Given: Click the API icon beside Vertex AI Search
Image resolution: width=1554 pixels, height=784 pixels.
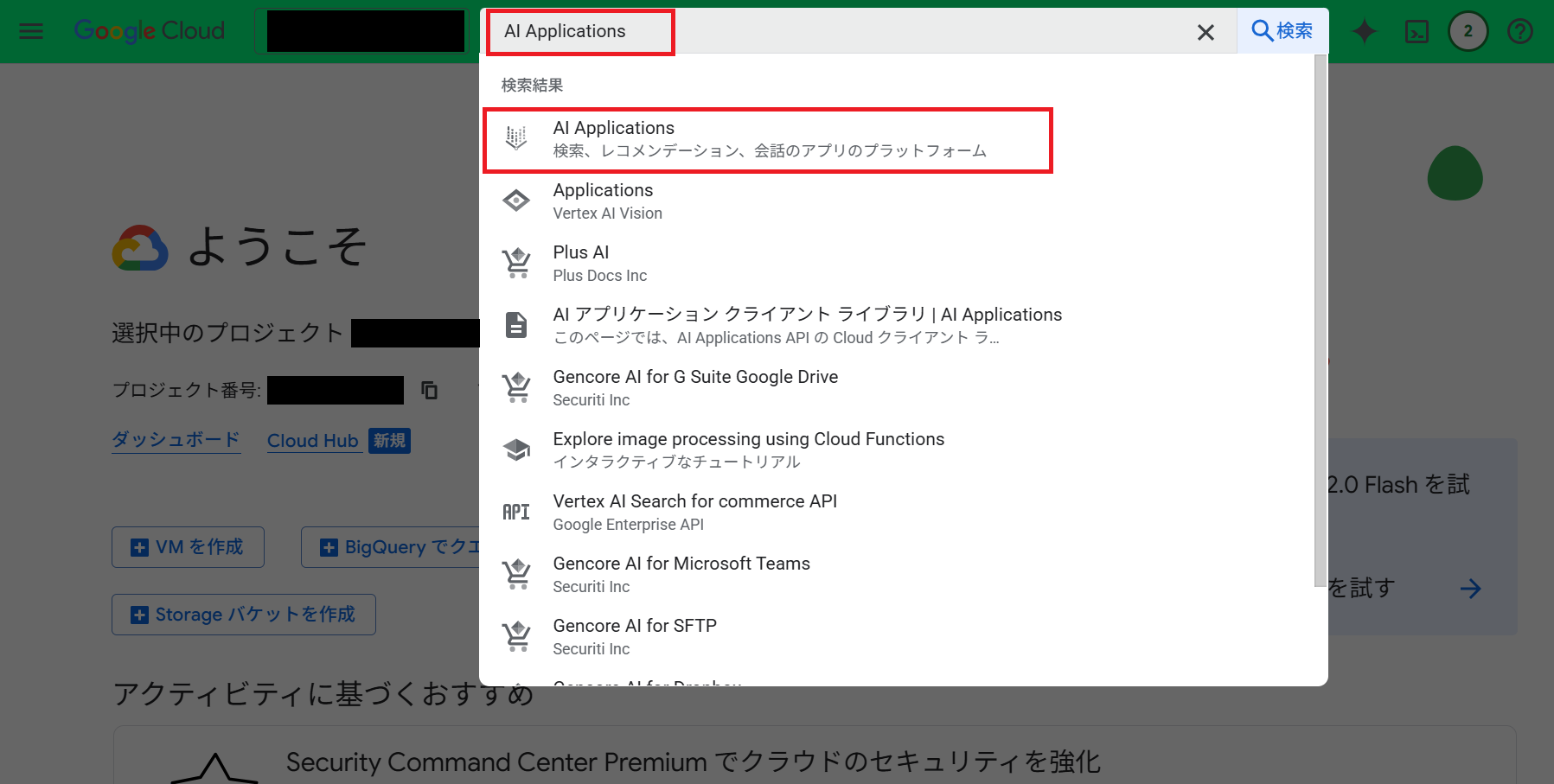Looking at the screenshot, I should (x=516, y=512).
